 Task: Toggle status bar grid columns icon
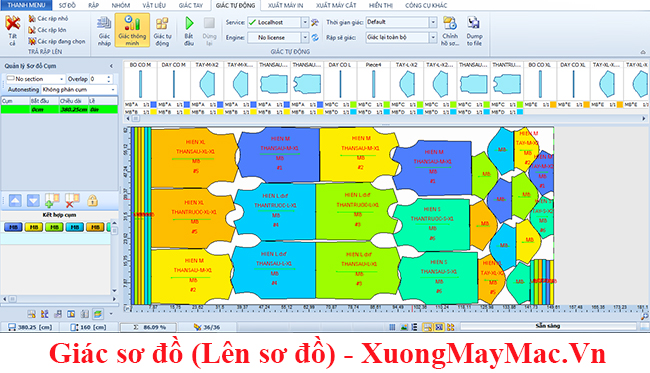click(392, 327)
